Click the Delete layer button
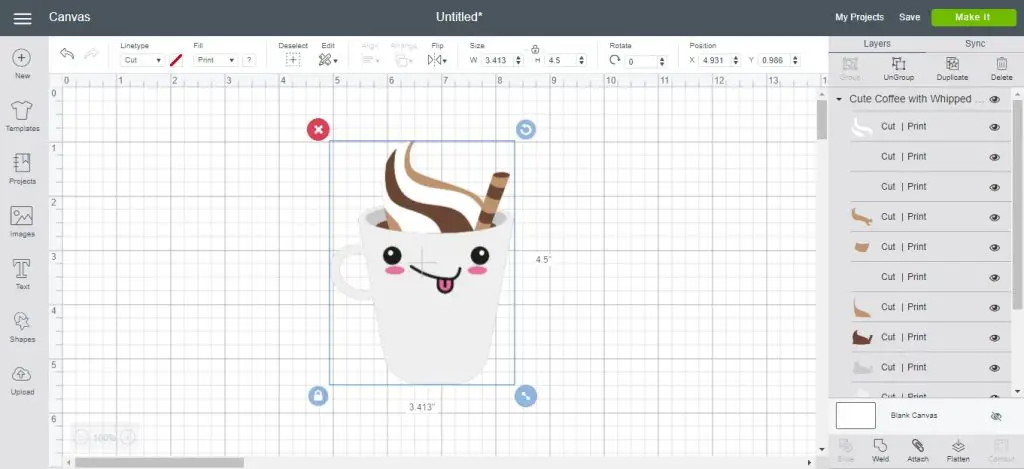The image size is (1024, 469). (1001, 68)
